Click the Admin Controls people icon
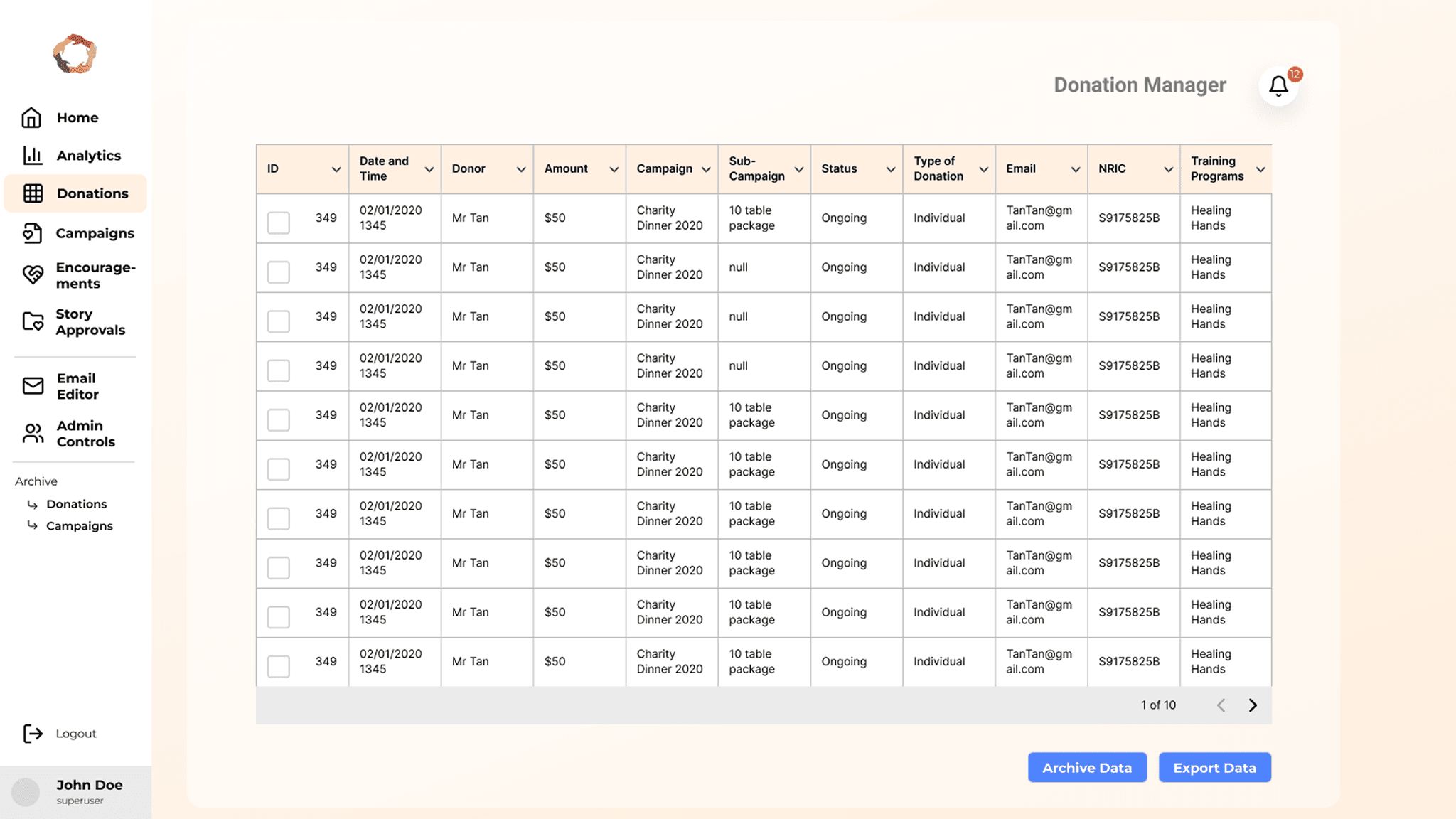Viewport: 1456px width, 819px height. point(33,433)
